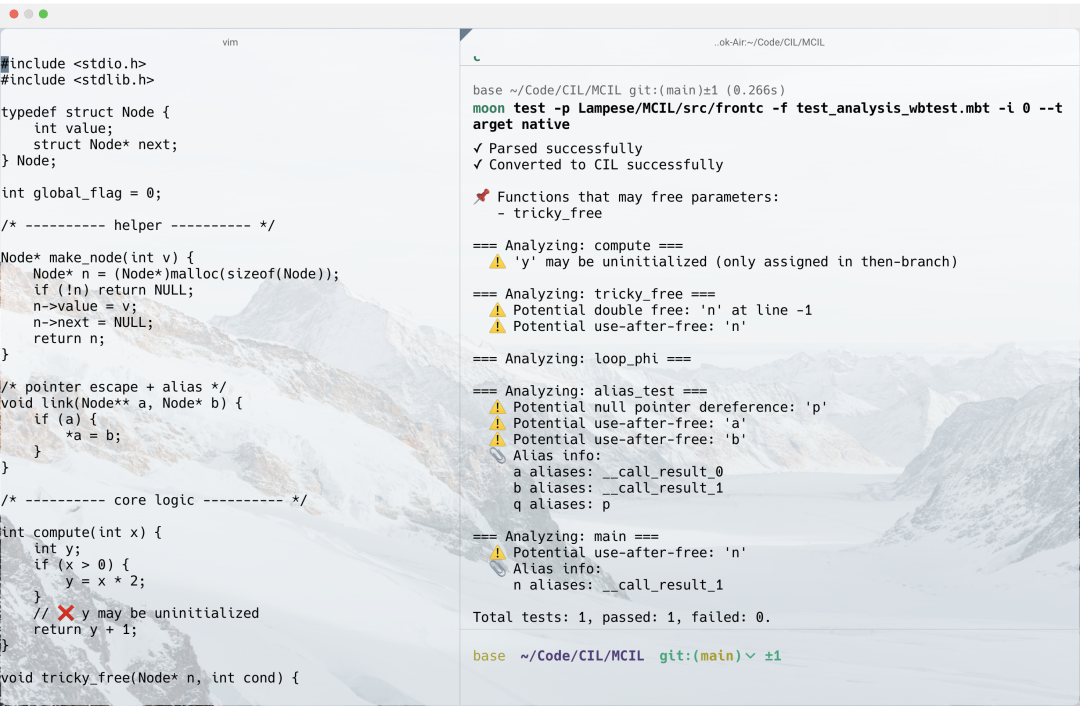The image size is (1080, 706).
Task: Click the 'int value;' struct field line
Action: (73, 128)
